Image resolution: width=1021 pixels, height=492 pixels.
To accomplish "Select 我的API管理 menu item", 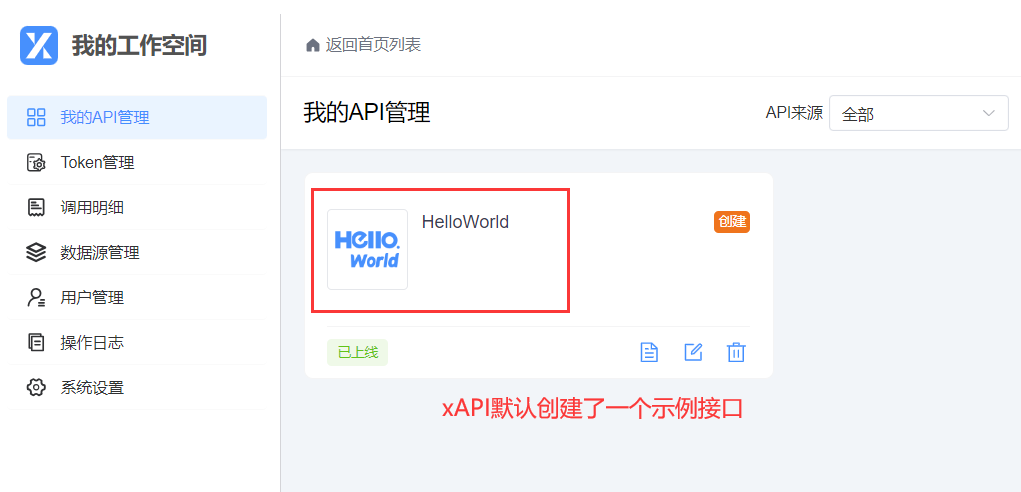I will (x=137, y=117).
